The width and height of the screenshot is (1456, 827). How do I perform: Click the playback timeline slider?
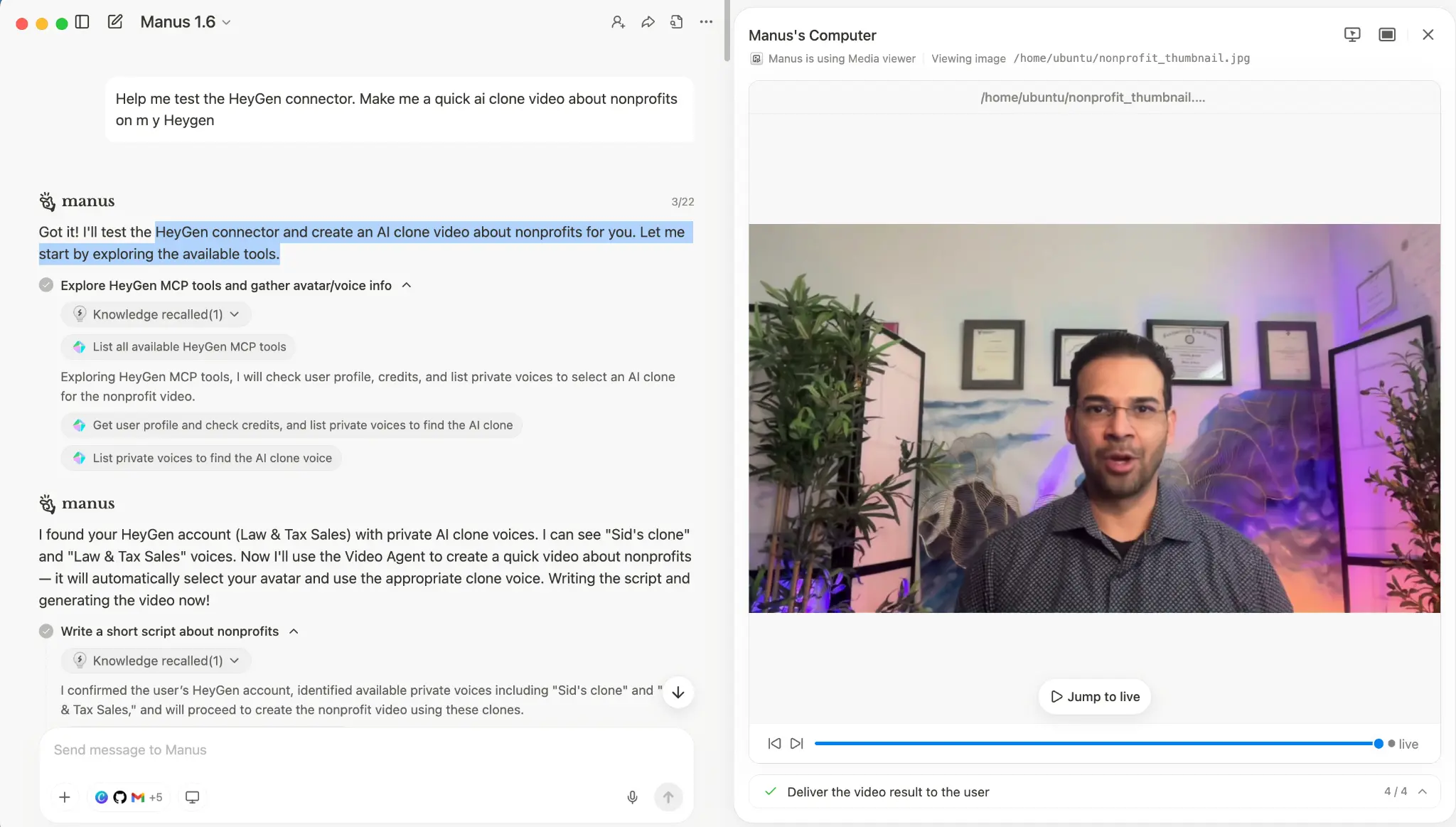(1095, 743)
